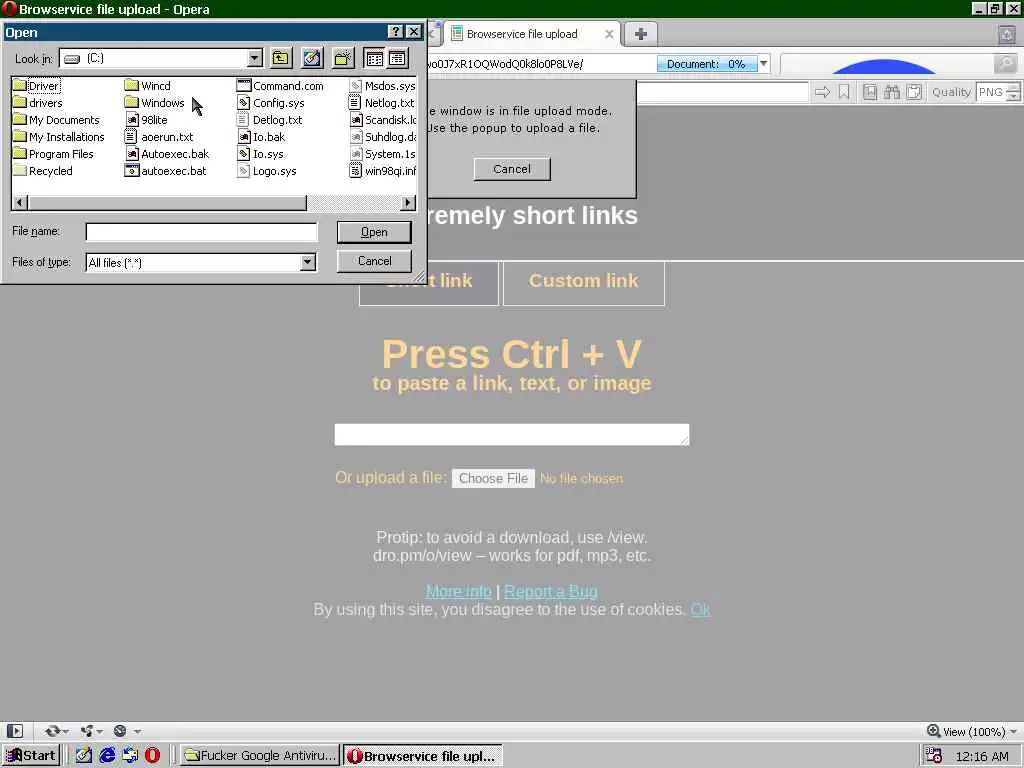Select the Program Files folder
This screenshot has height=768, width=1024.
[x=54, y=153]
